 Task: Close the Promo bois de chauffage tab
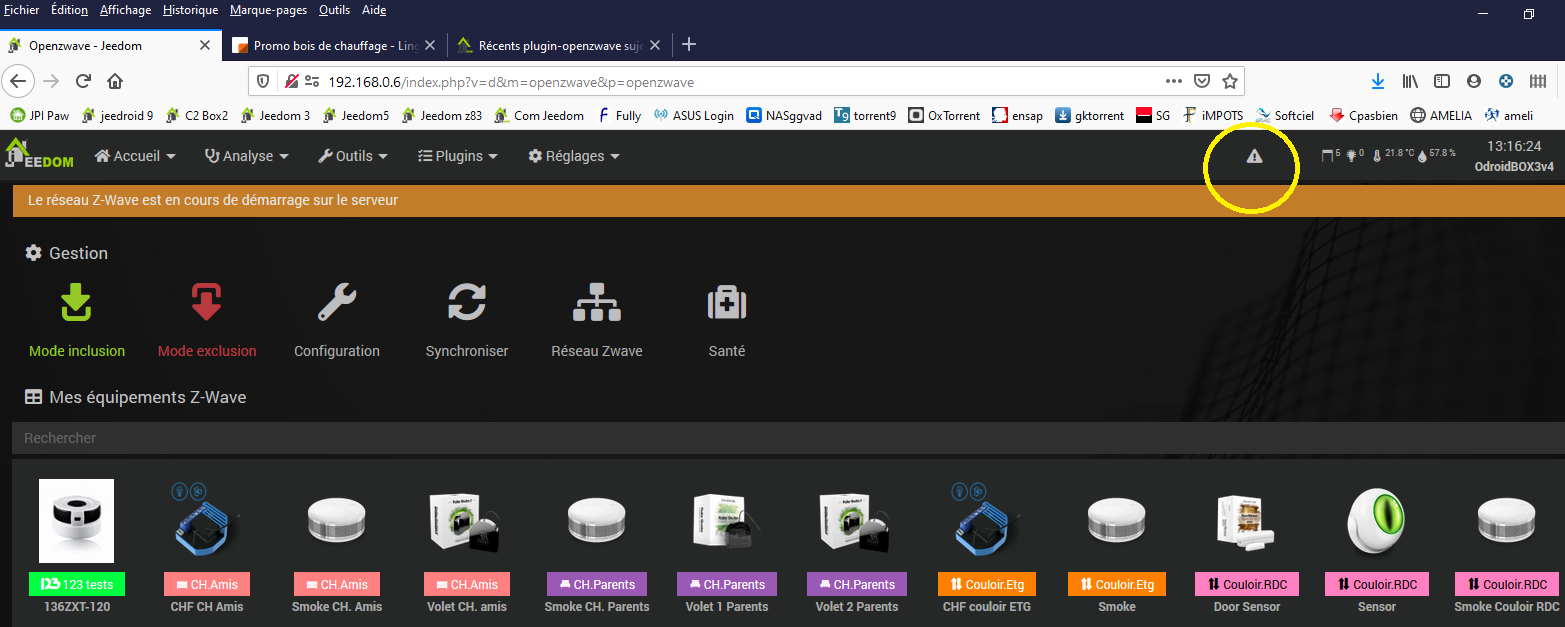[430, 45]
